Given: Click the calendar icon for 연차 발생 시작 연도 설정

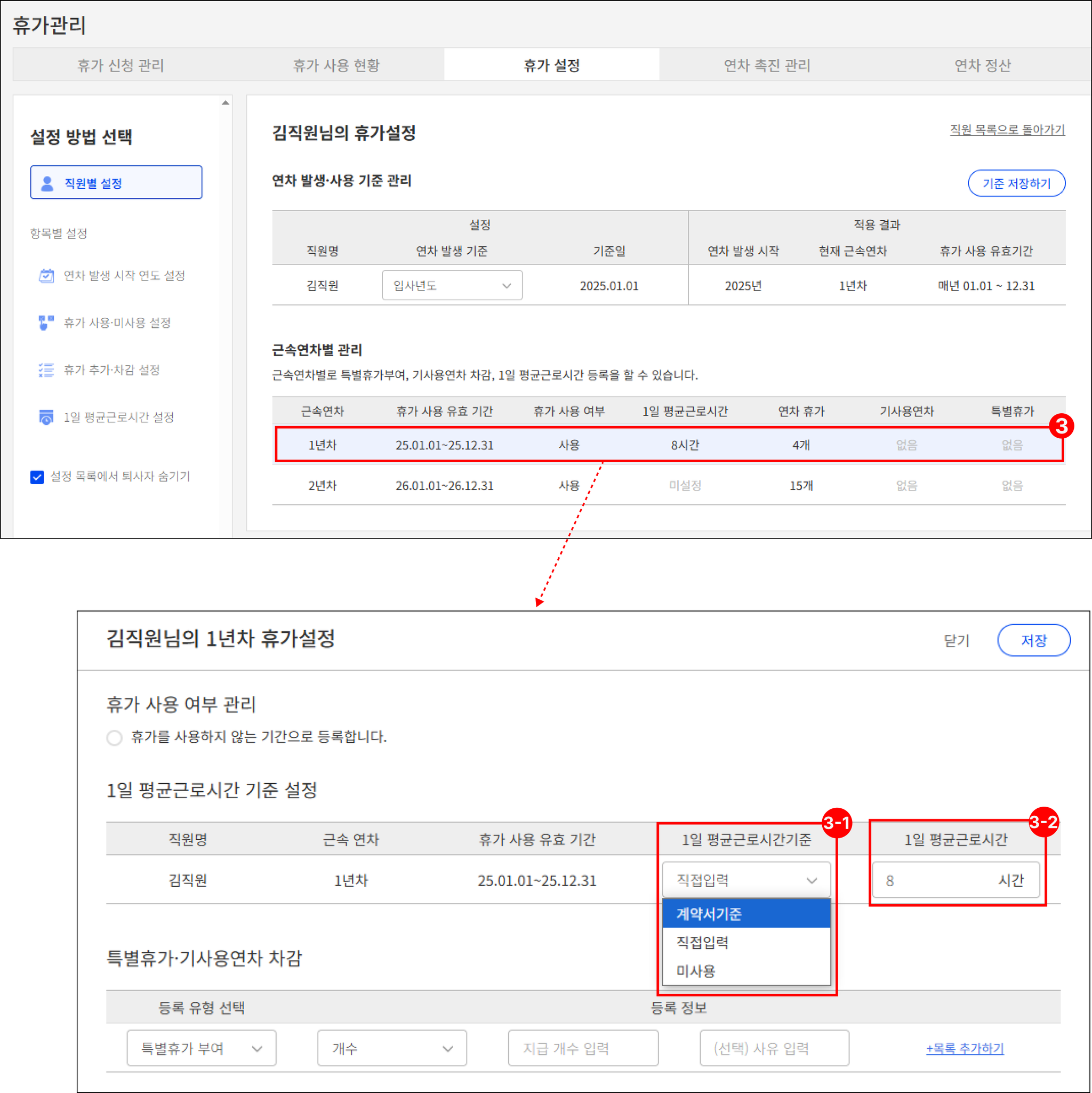Looking at the screenshot, I should click(x=46, y=276).
